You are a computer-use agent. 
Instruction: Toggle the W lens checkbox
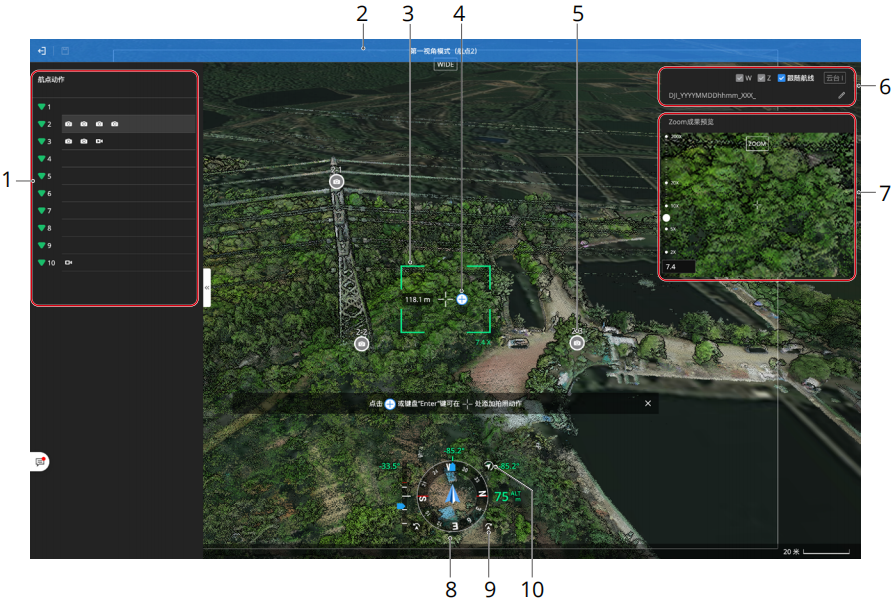pyautogui.click(x=740, y=78)
